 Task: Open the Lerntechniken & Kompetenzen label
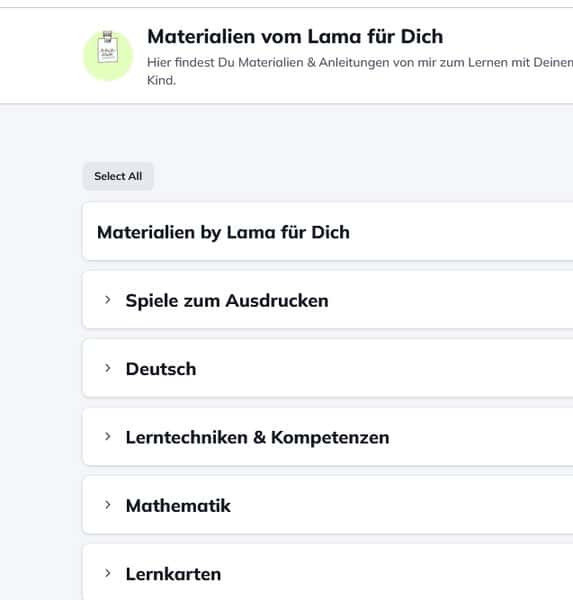point(258,437)
